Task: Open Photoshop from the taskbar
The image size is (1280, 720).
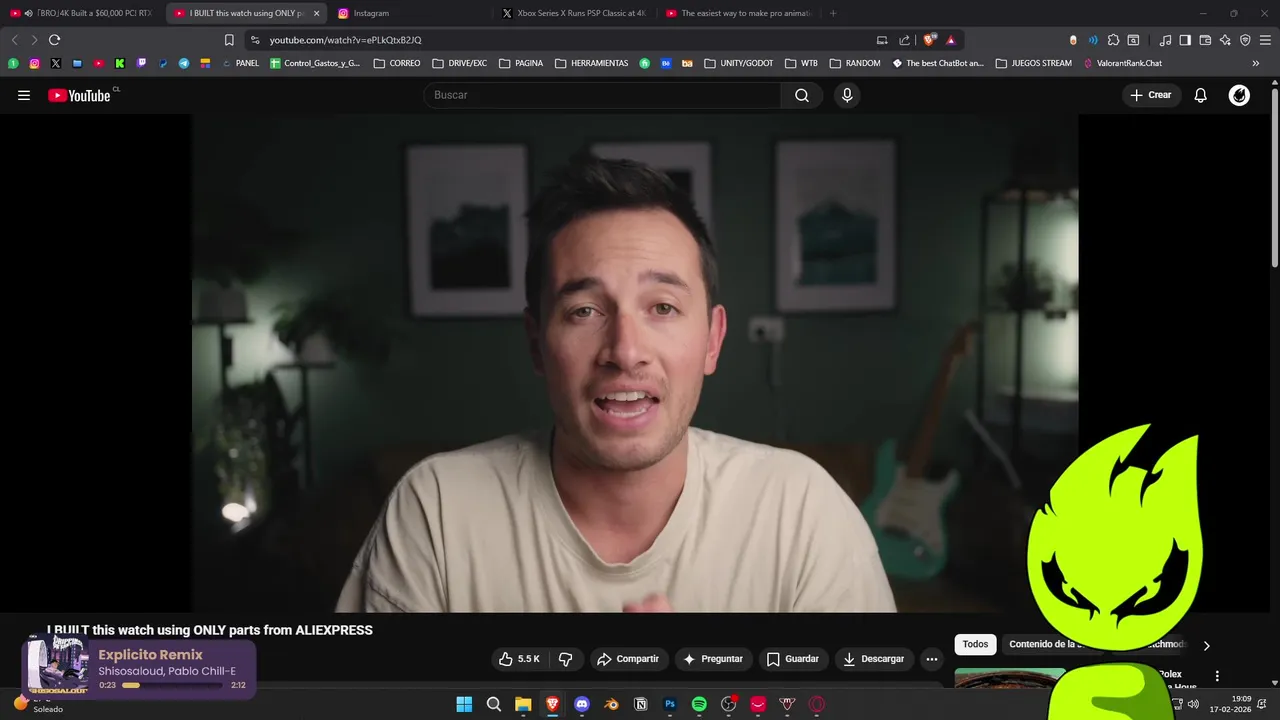Action: [x=670, y=704]
